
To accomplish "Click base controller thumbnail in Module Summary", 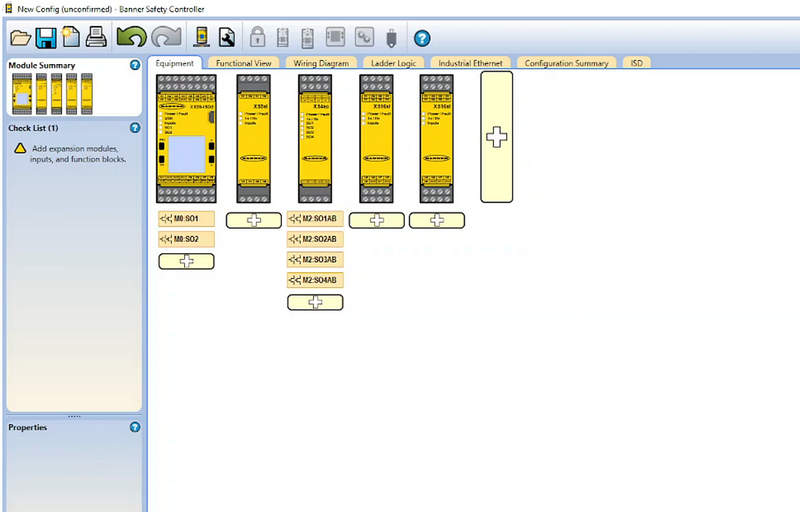I will 22,94.
